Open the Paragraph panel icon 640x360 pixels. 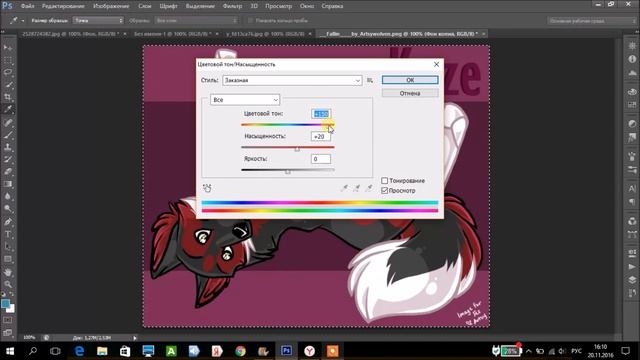coord(632,202)
